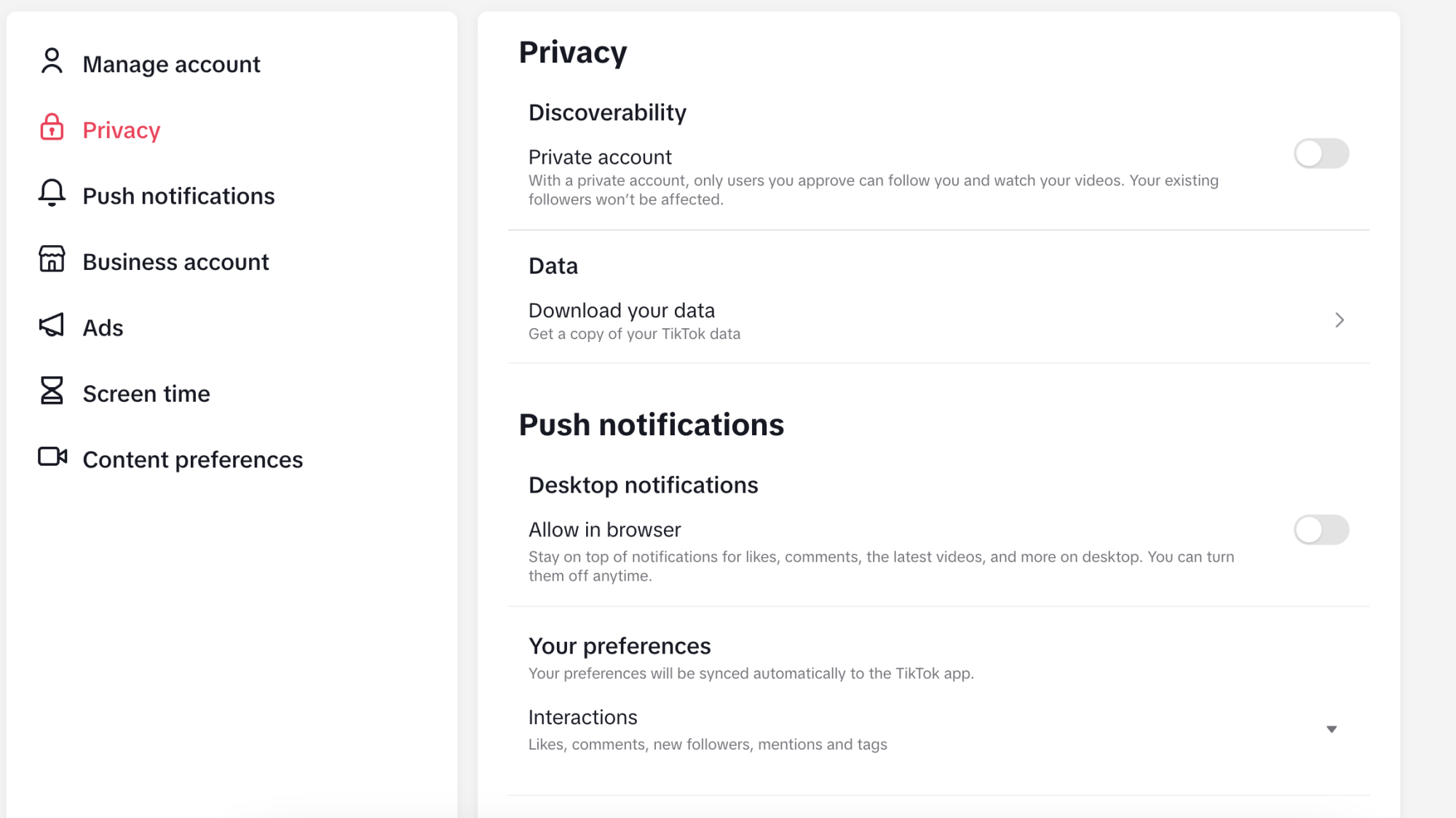
Task: Click the Interactions chevron arrow
Action: (1331, 729)
